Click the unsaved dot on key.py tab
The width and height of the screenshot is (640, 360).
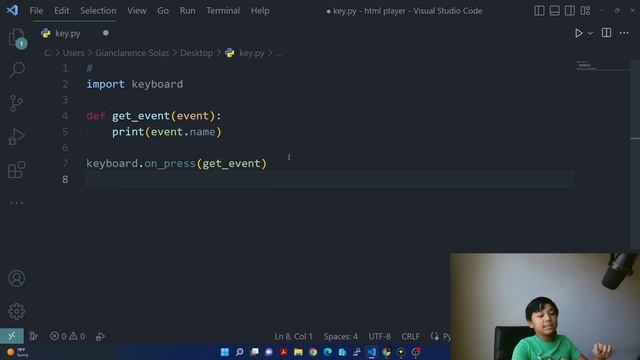pos(106,33)
